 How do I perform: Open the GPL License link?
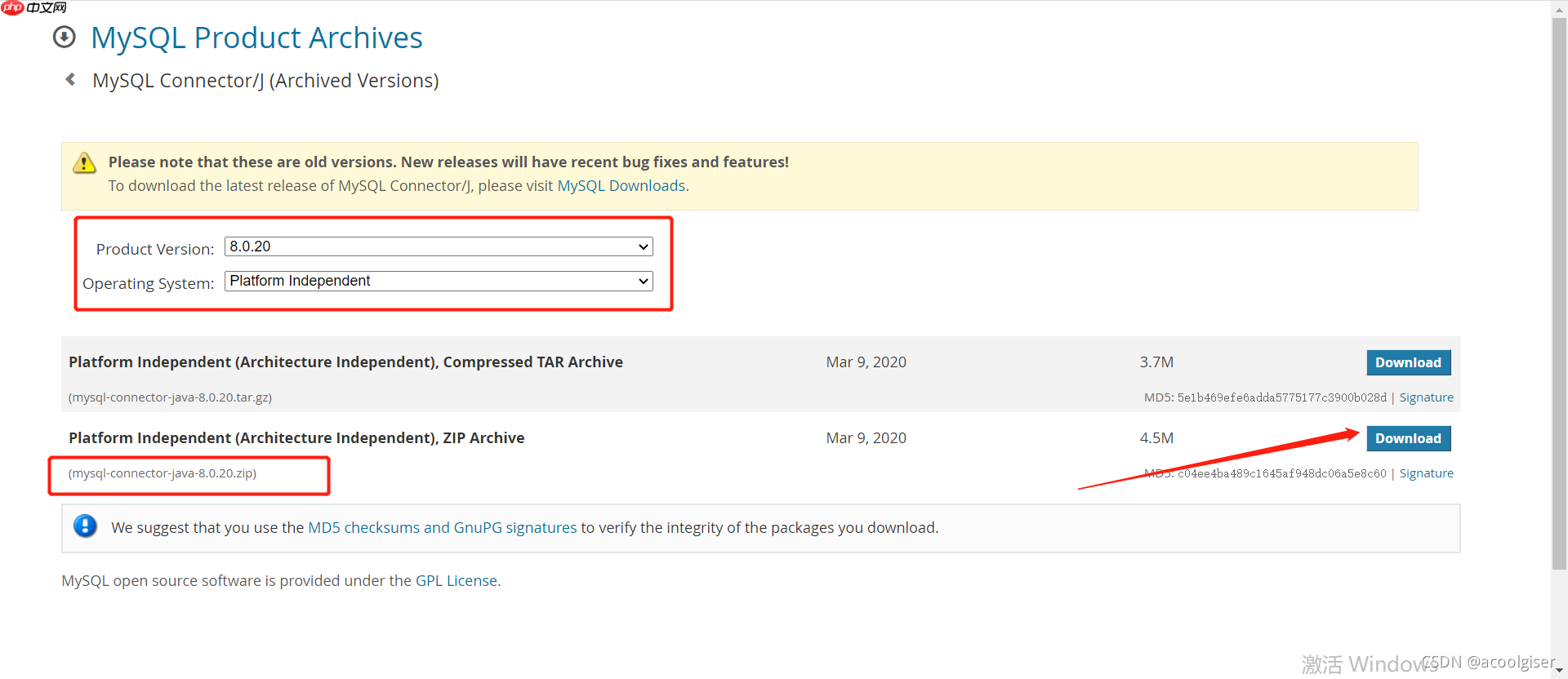pos(457,581)
